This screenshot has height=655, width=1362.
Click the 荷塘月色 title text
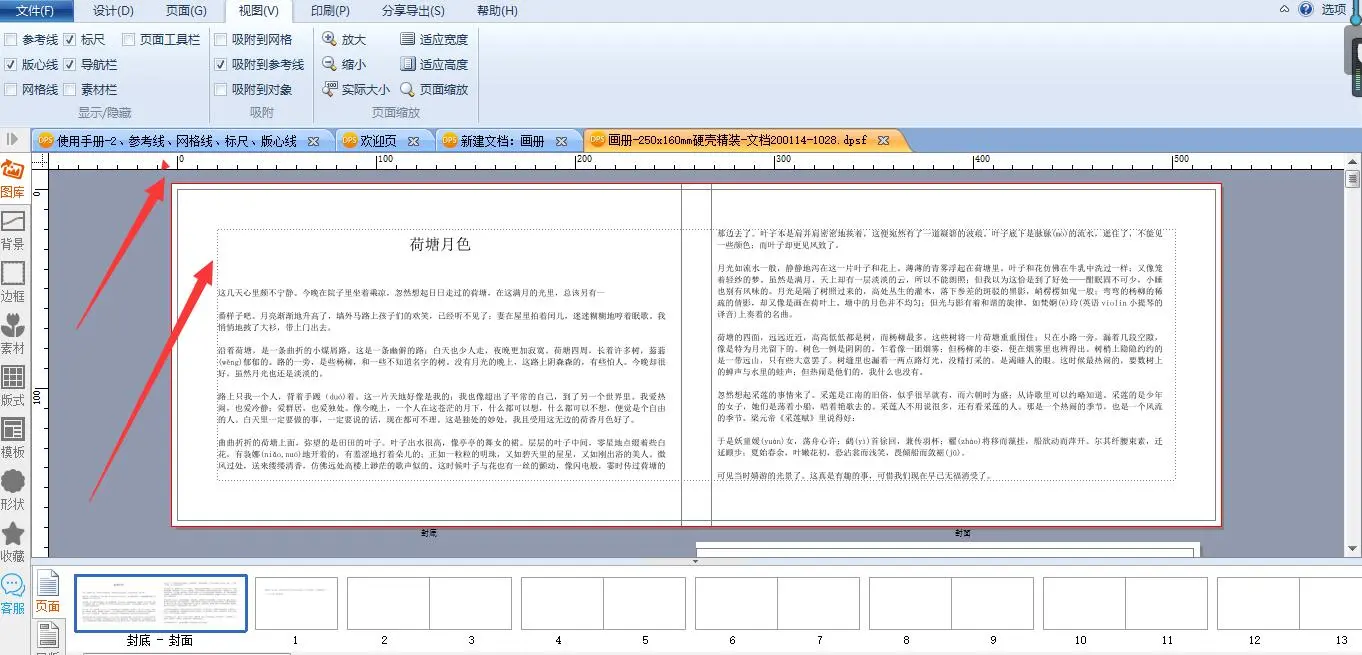pos(440,244)
